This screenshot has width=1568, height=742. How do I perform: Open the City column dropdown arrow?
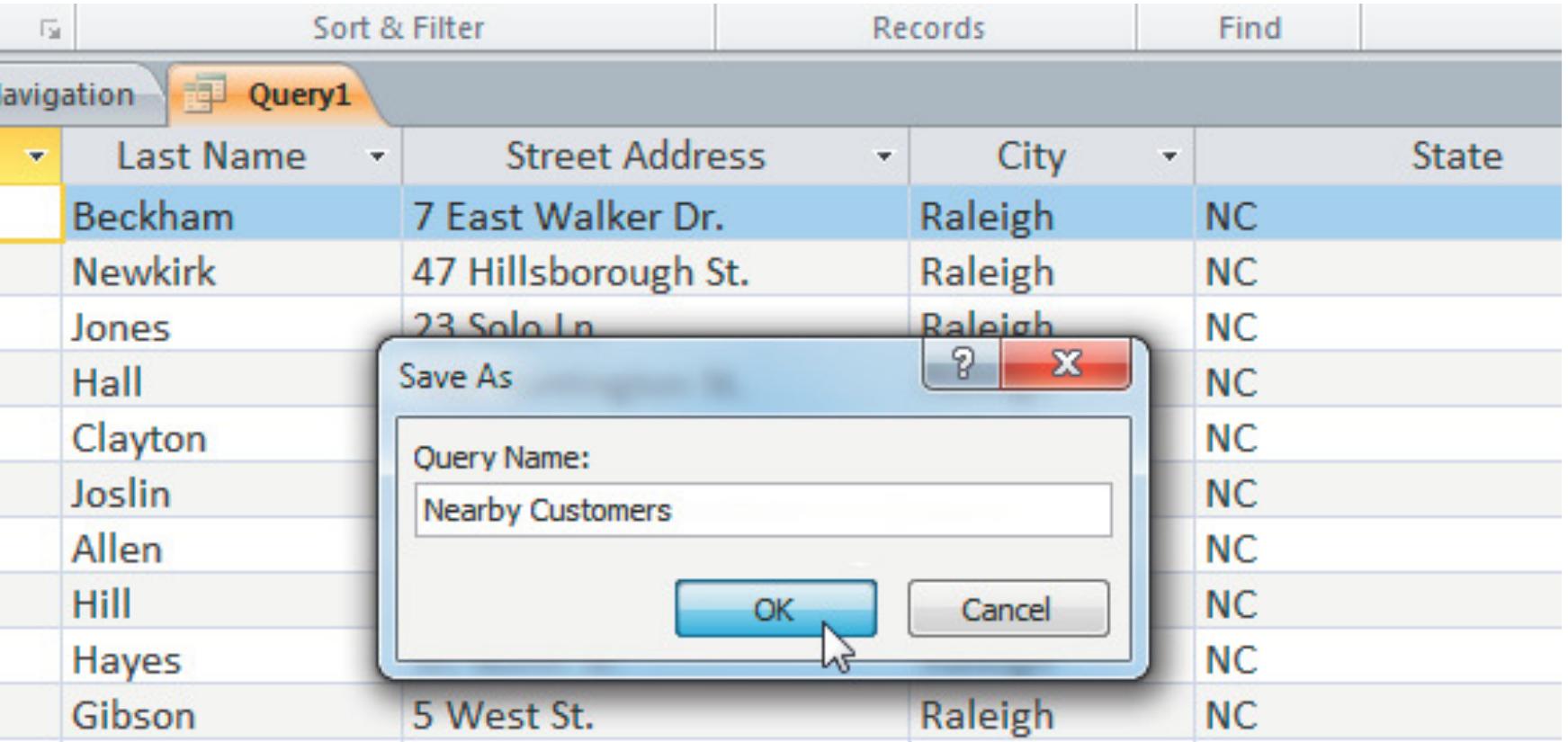click(1169, 157)
